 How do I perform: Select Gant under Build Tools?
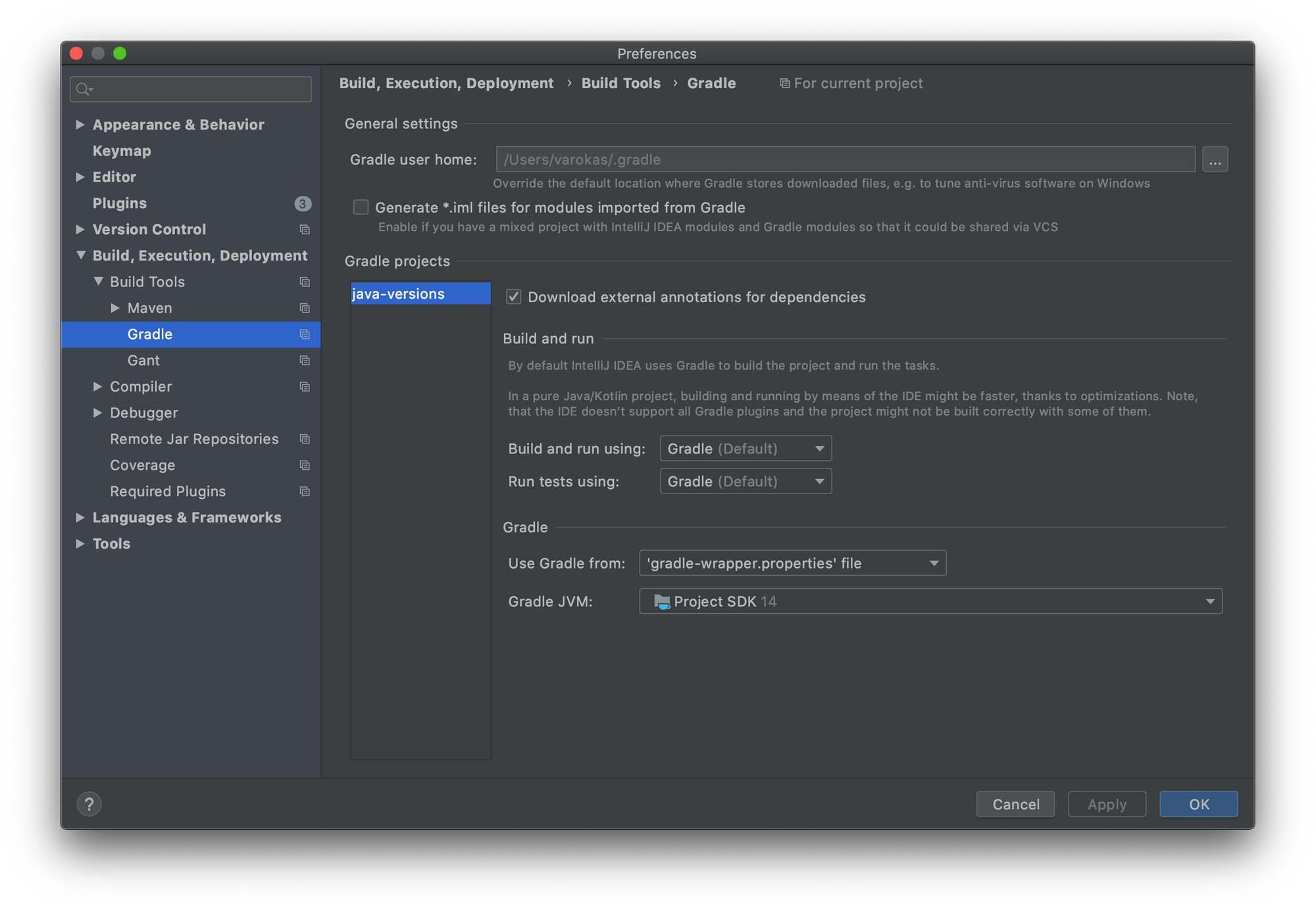pyautogui.click(x=143, y=361)
